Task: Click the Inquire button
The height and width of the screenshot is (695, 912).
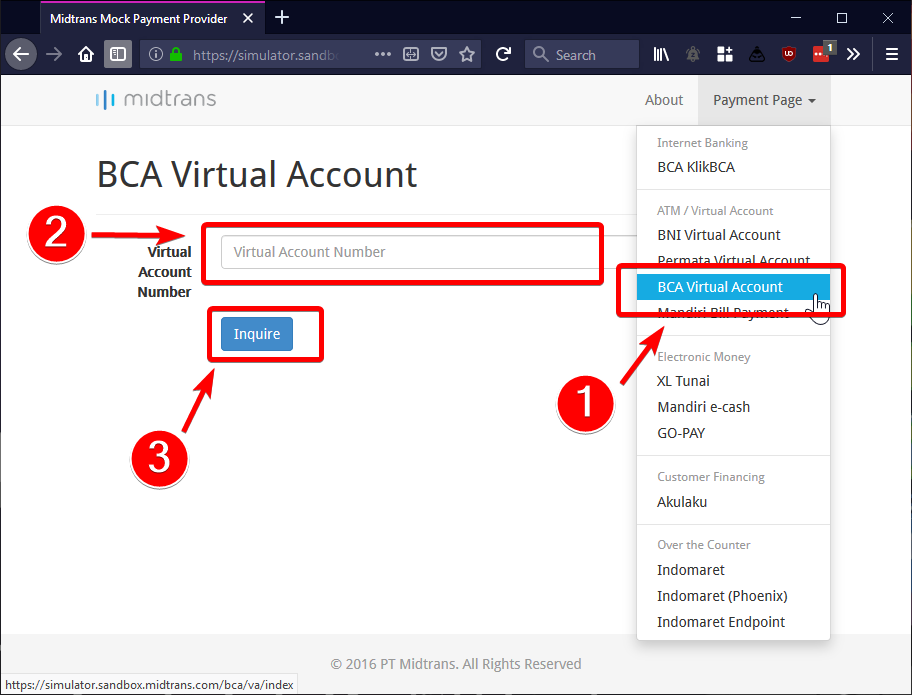Action: (256, 334)
